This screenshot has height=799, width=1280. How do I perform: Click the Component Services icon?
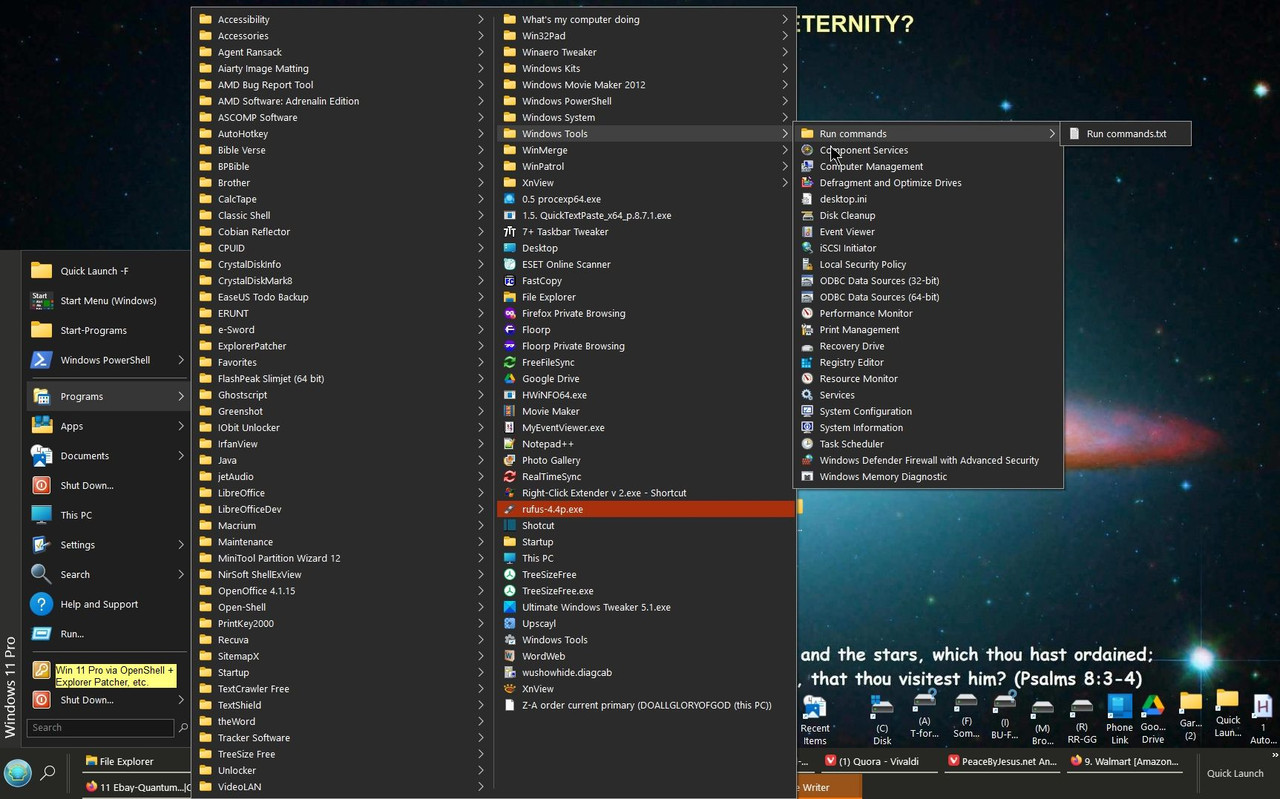tap(808, 150)
